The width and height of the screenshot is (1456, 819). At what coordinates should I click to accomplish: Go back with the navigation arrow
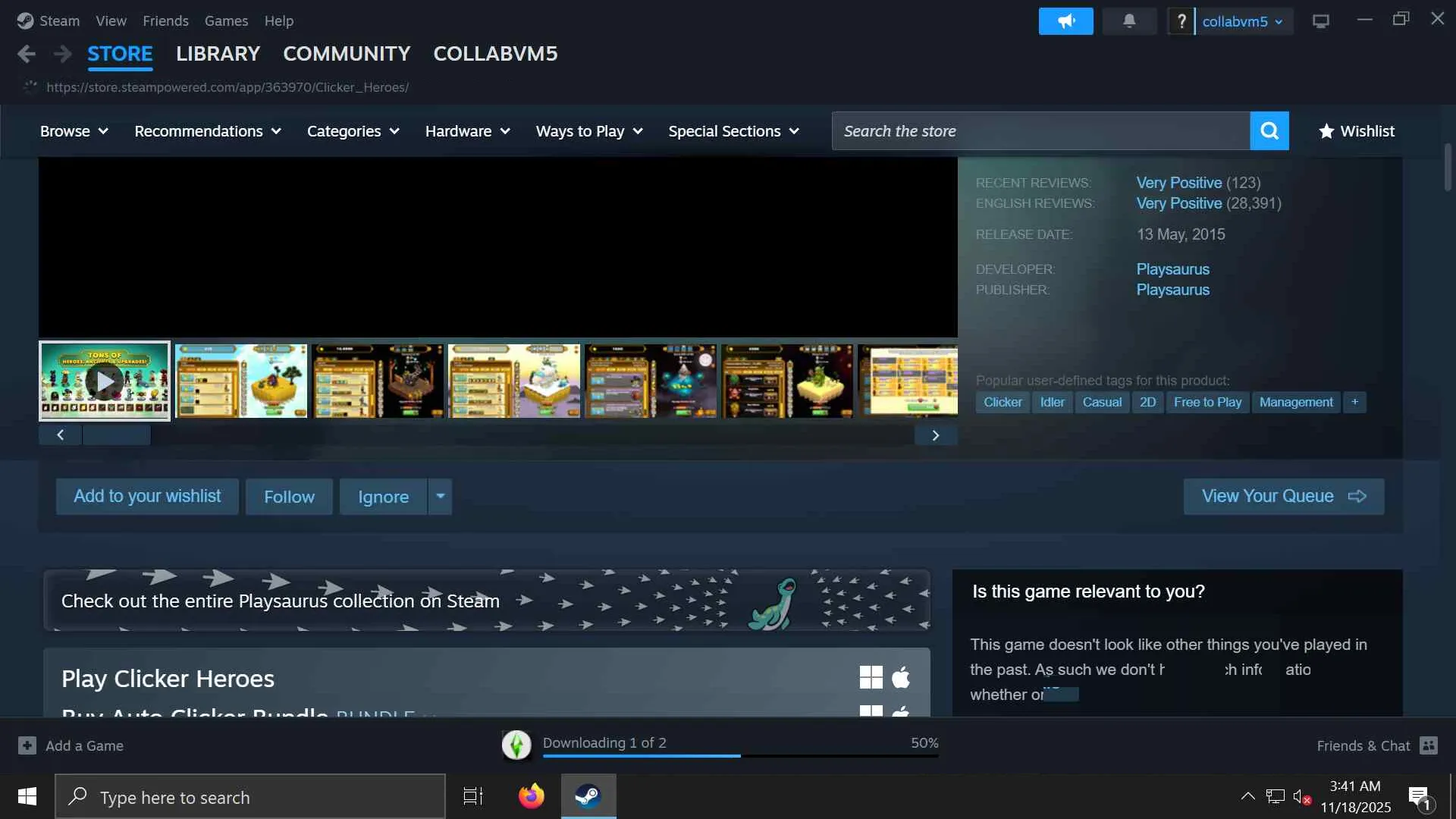coord(27,54)
